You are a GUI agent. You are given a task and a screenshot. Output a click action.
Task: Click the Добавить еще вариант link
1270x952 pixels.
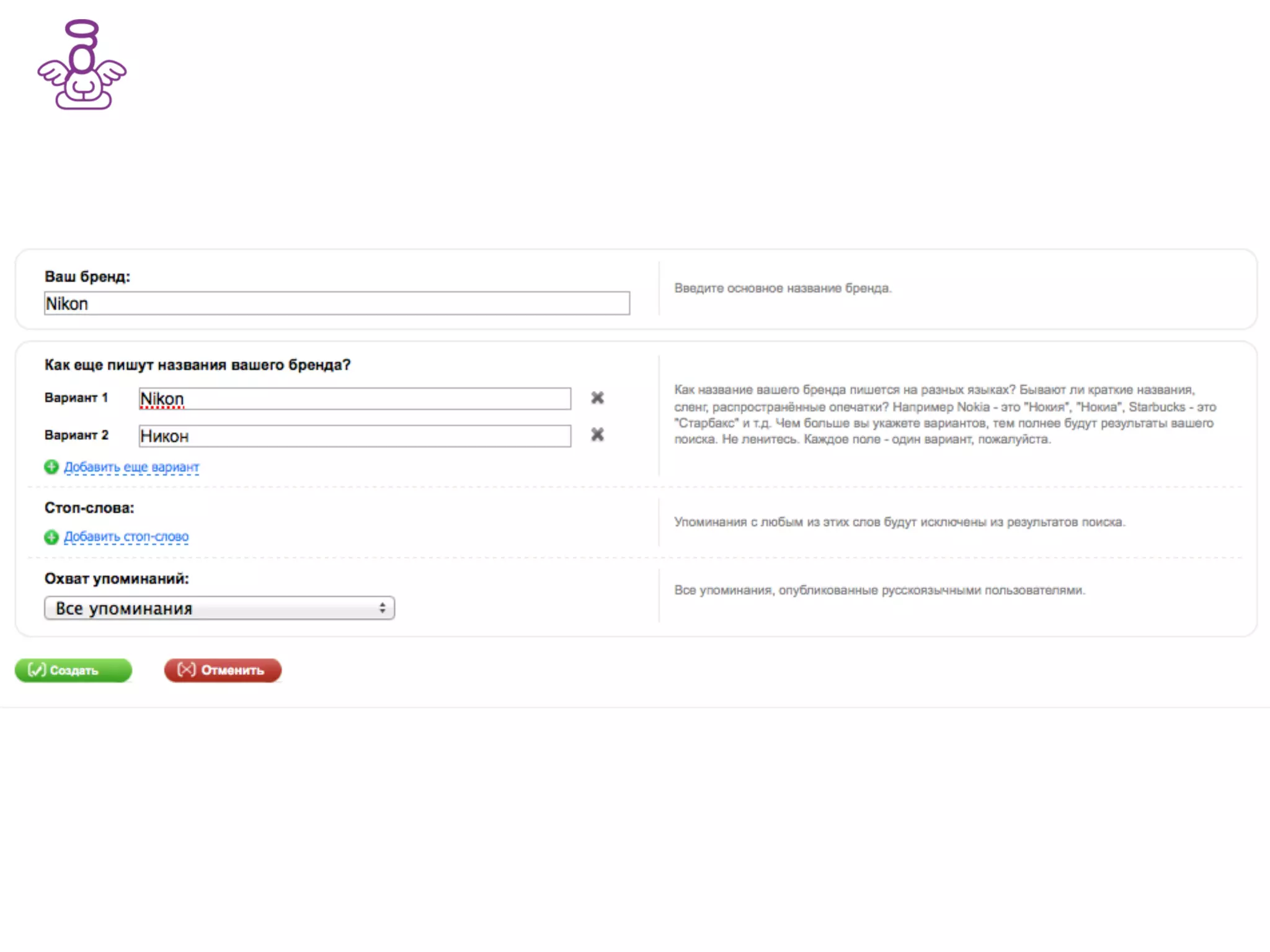click(x=131, y=467)
